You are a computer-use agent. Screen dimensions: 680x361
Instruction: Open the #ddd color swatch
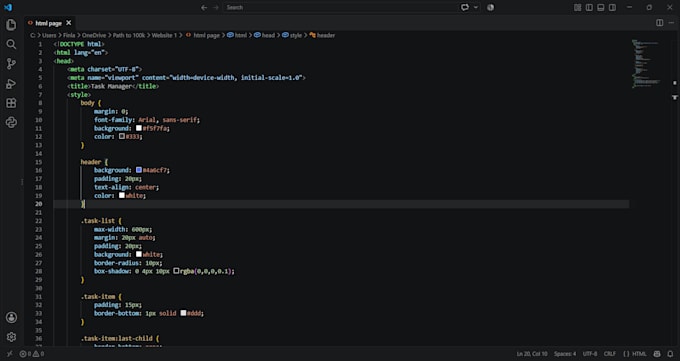pyautogui.click(x=183, y=313)
